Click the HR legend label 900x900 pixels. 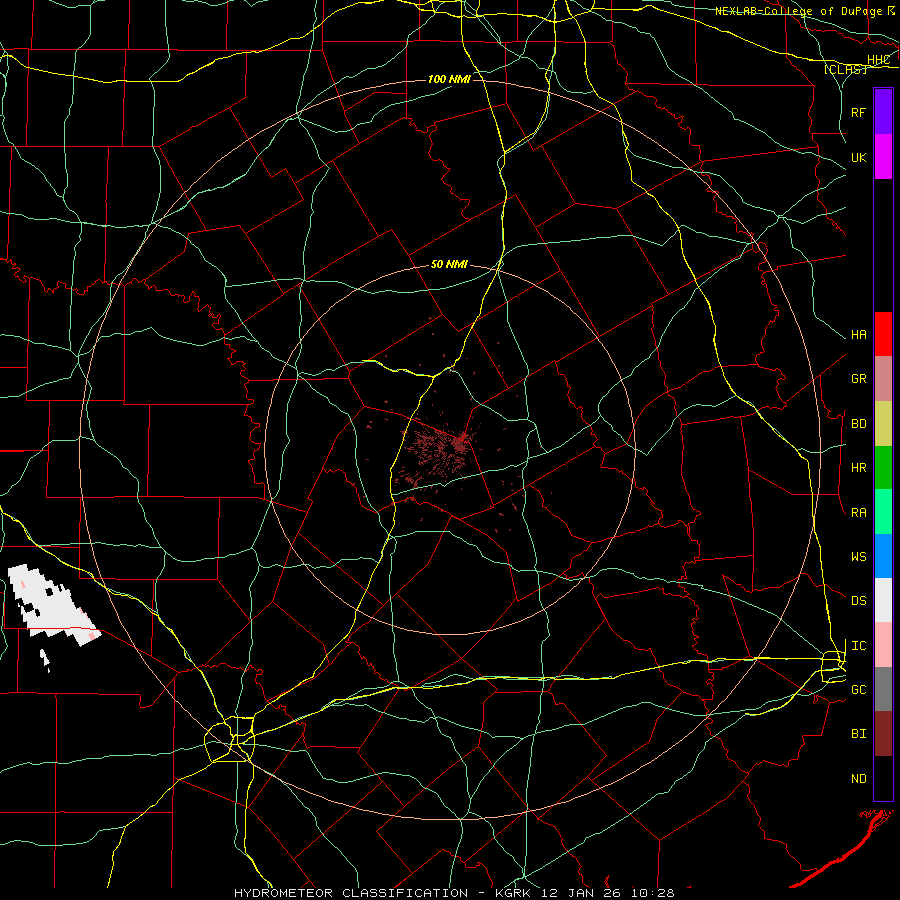coord(858,468)
